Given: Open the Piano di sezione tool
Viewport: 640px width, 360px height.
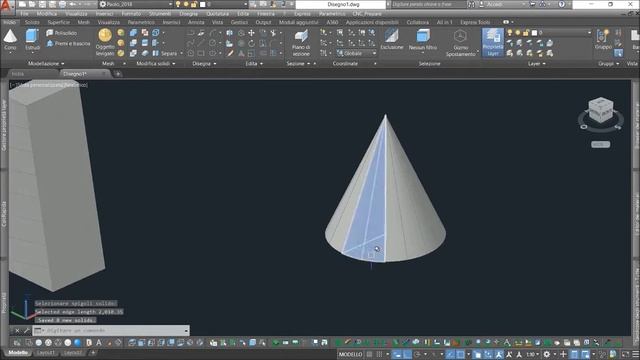Looking at the screenshot, I should coord(301,42).
